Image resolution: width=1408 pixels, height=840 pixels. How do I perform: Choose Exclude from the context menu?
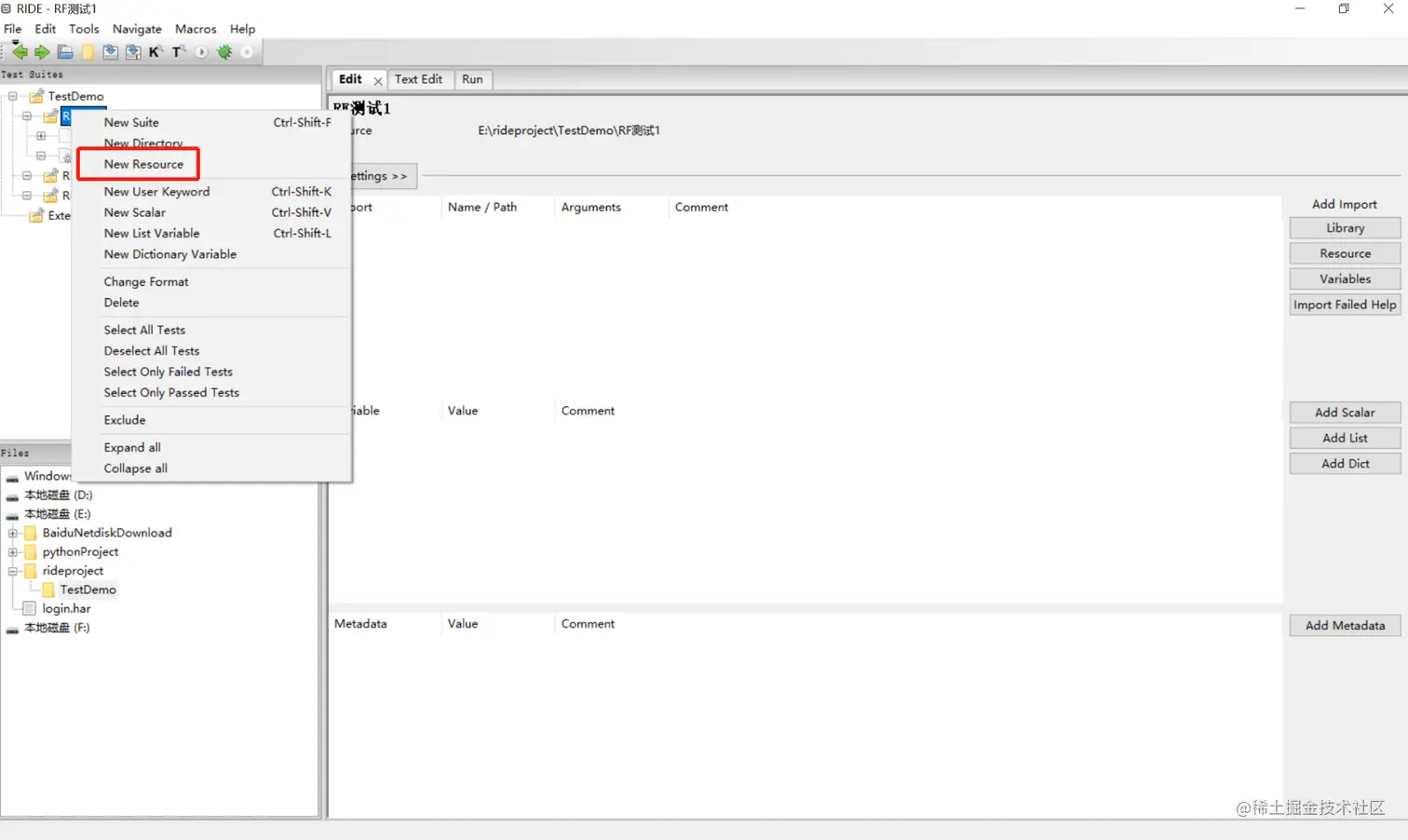click(212, 420)
